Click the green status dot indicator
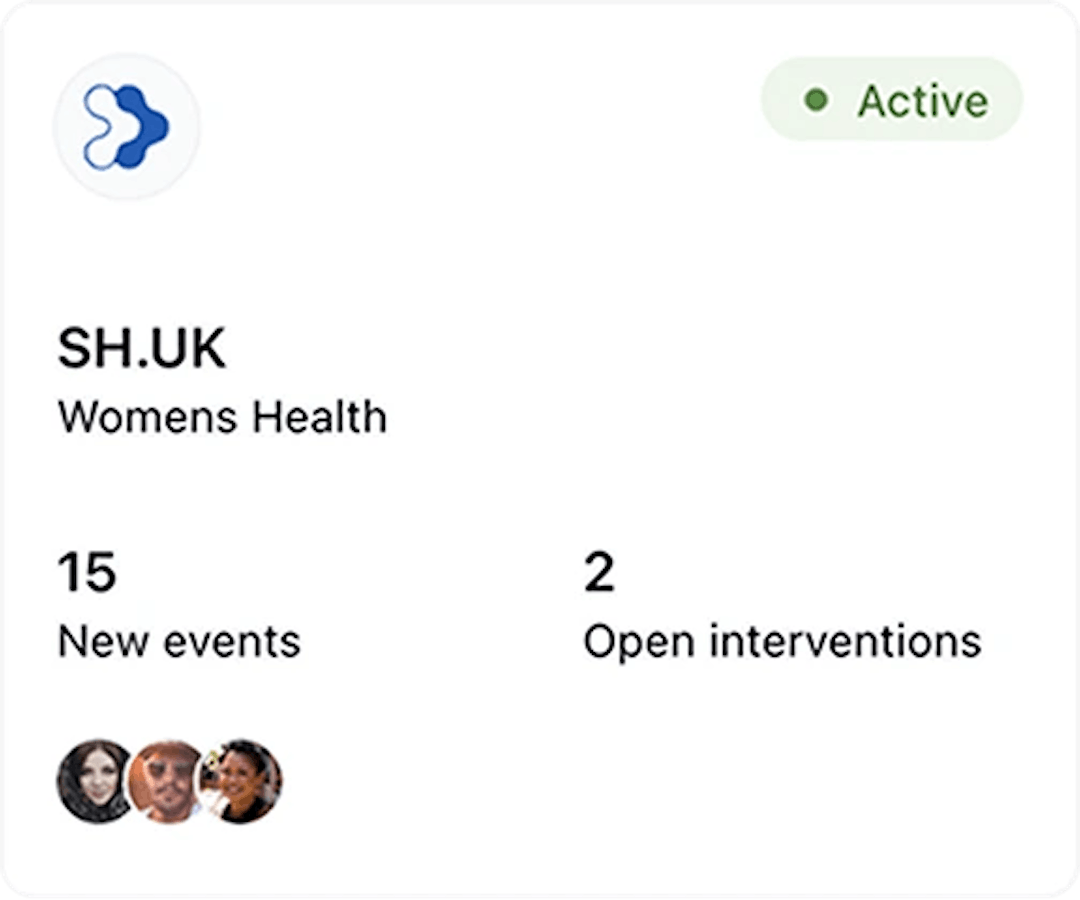This screenshot has height=900, width=1080. tap(817, 100)
